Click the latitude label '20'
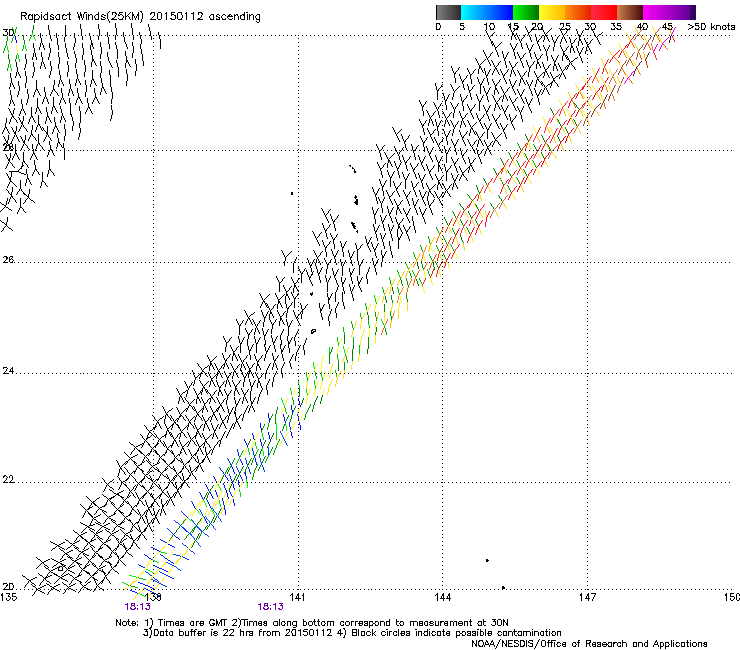This screenshot has width=740, height=650. 8,587
